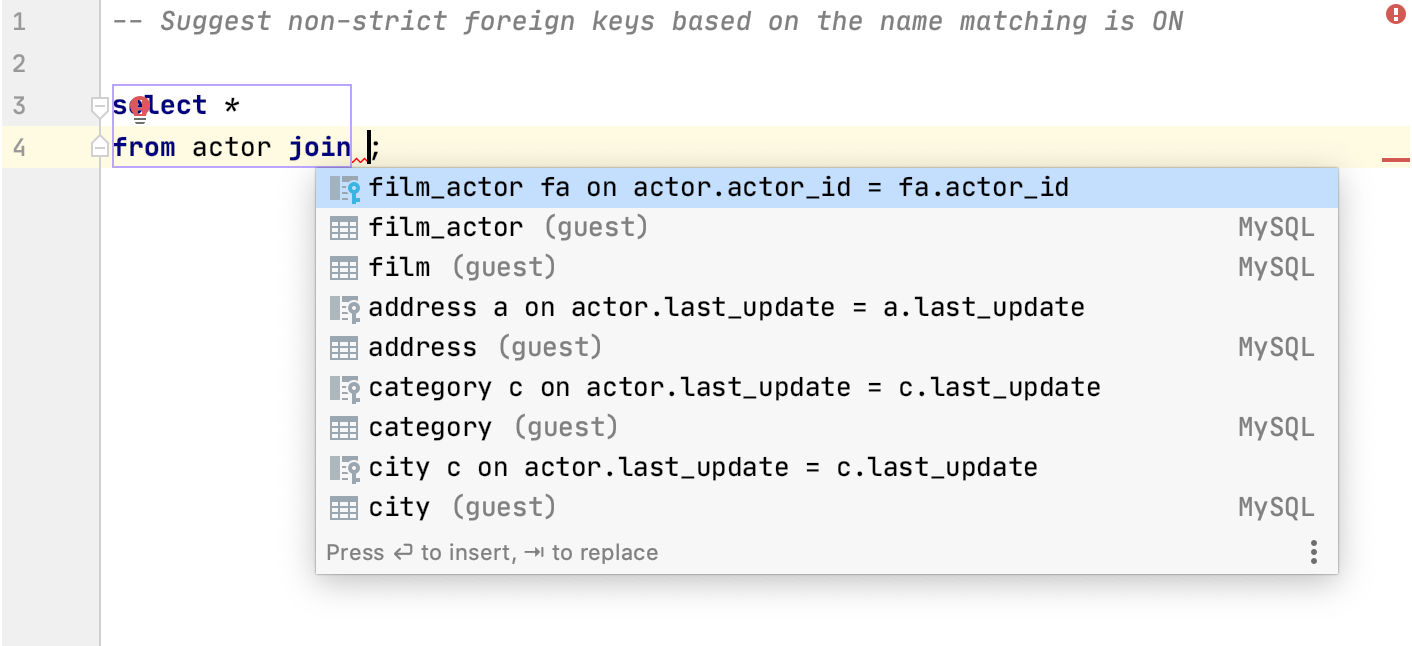This screenshot has height=646, width=1412.
Task: Click the table icon beside city (guest)
Action: [x=345, y=507]
